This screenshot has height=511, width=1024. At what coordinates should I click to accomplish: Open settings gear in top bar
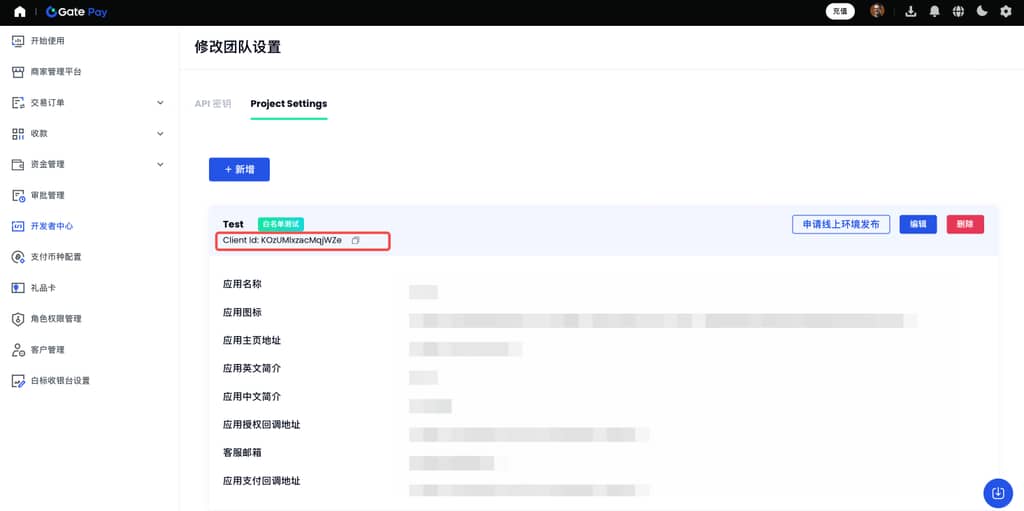[1006, 12]
